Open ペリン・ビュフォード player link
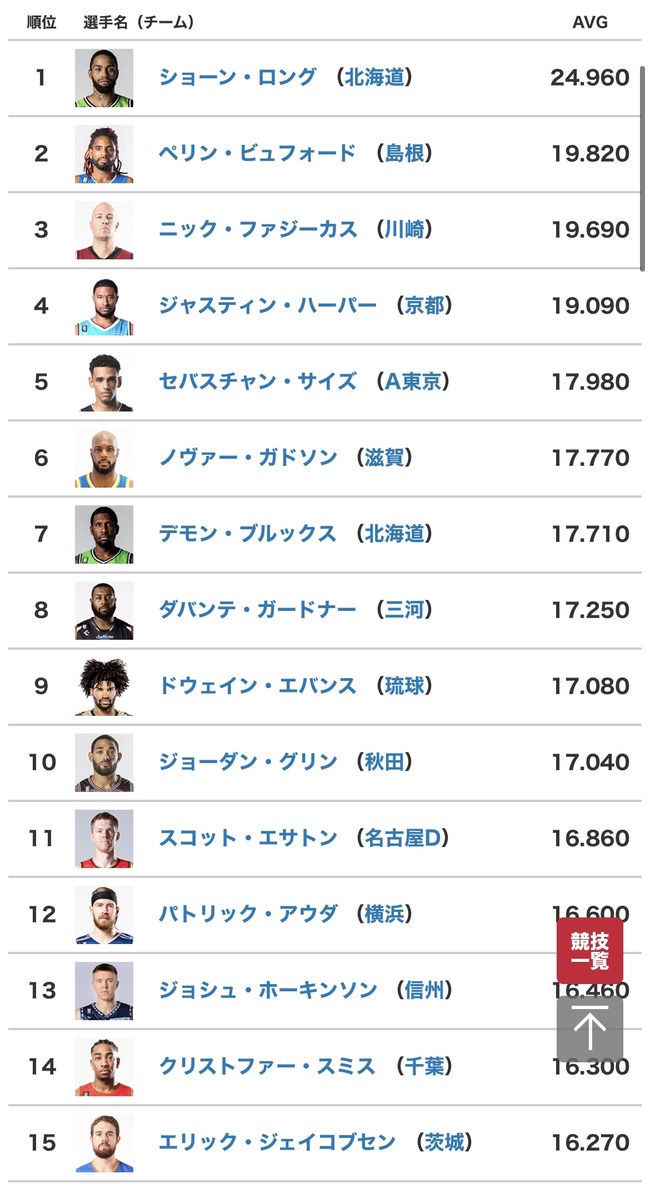The width and height of the screenshot is (650, 1189). 256,153
